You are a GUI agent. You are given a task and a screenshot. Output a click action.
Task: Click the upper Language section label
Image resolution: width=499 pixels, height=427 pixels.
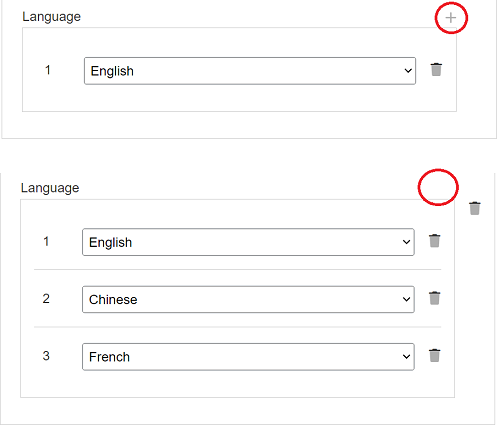[51, 17]
